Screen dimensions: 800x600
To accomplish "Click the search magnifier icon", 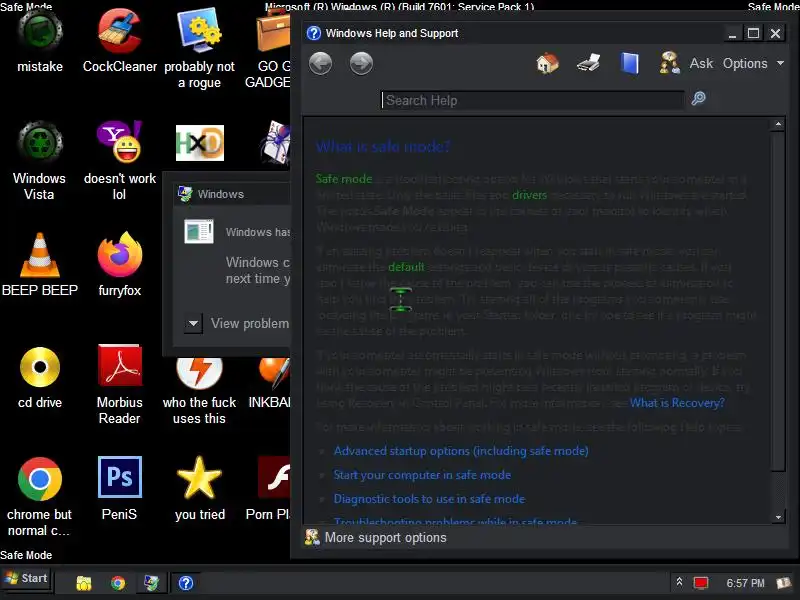I will pos(698,98).
